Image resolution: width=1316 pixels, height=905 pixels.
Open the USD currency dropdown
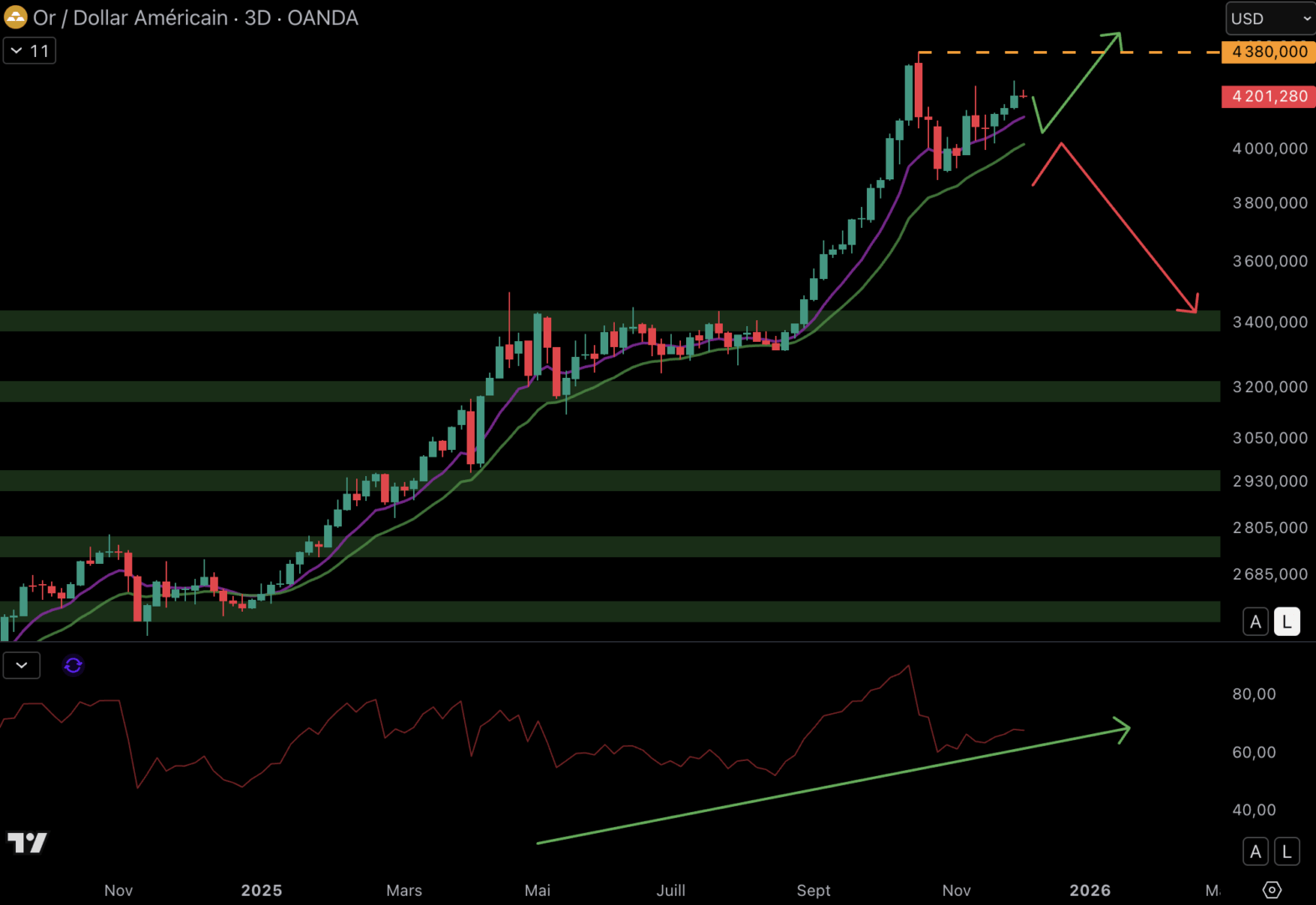[1270, 18]
